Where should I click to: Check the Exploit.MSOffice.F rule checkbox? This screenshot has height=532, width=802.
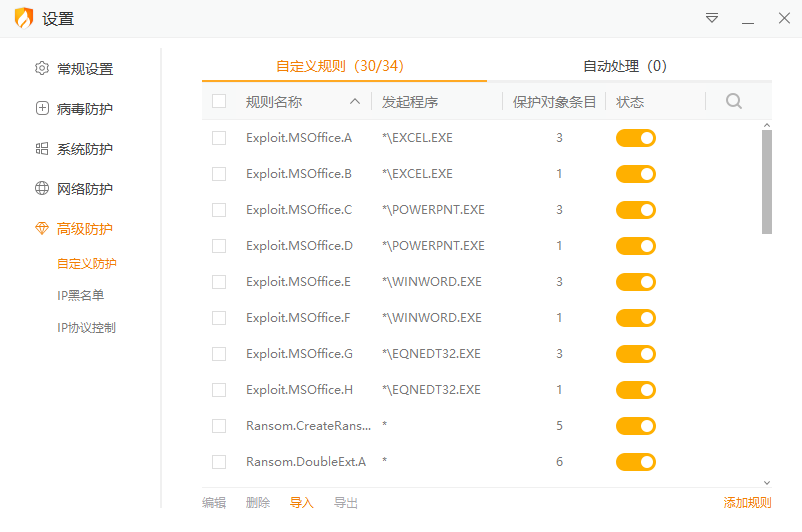coord(219,318)
